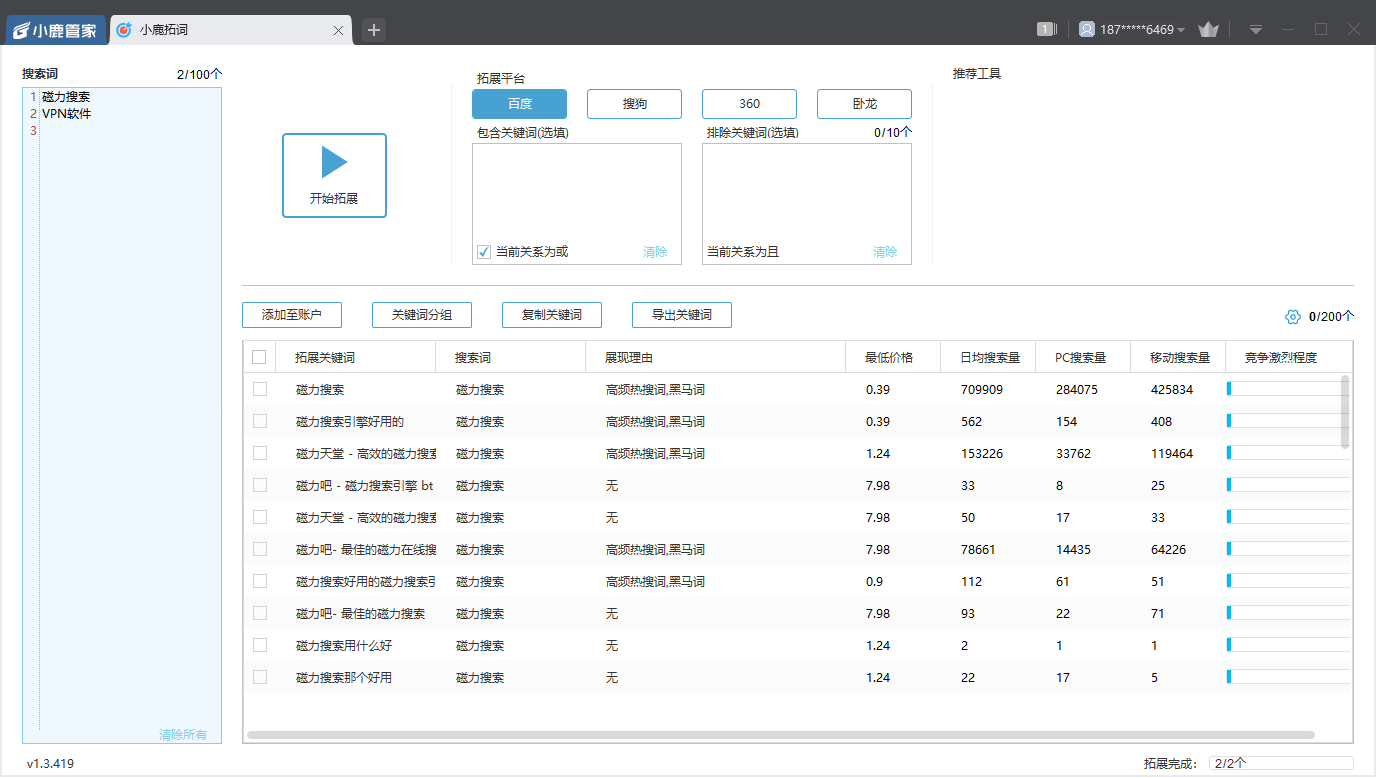
Task: Select 百度 expansion platform
Action: pos(520,104)
